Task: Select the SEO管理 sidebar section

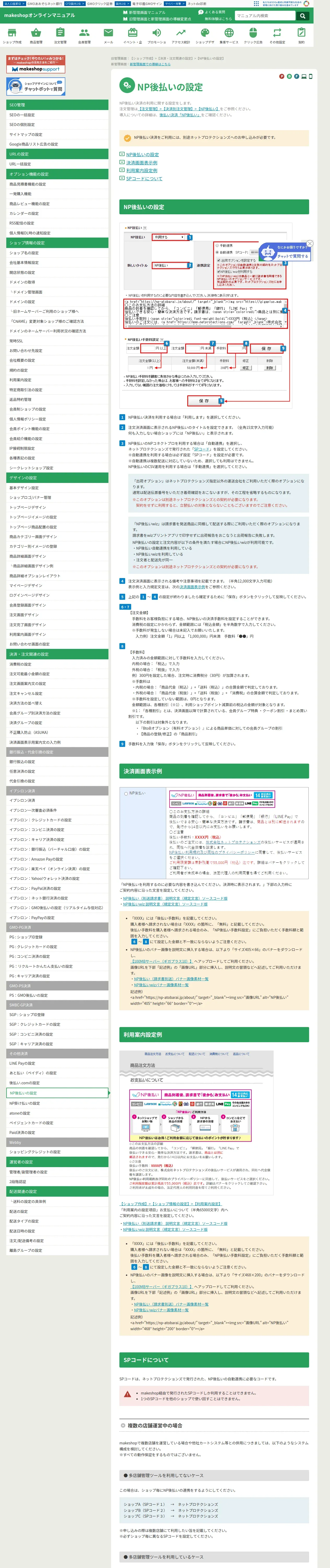Action: (57, 105)
